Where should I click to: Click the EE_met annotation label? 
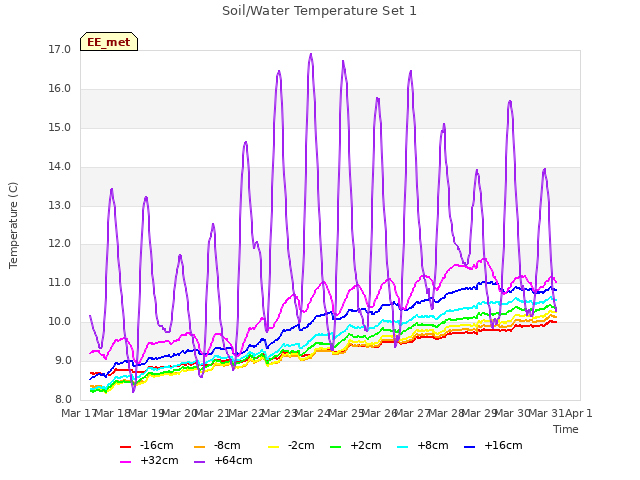pyautogui.click(x=109, y=42)
